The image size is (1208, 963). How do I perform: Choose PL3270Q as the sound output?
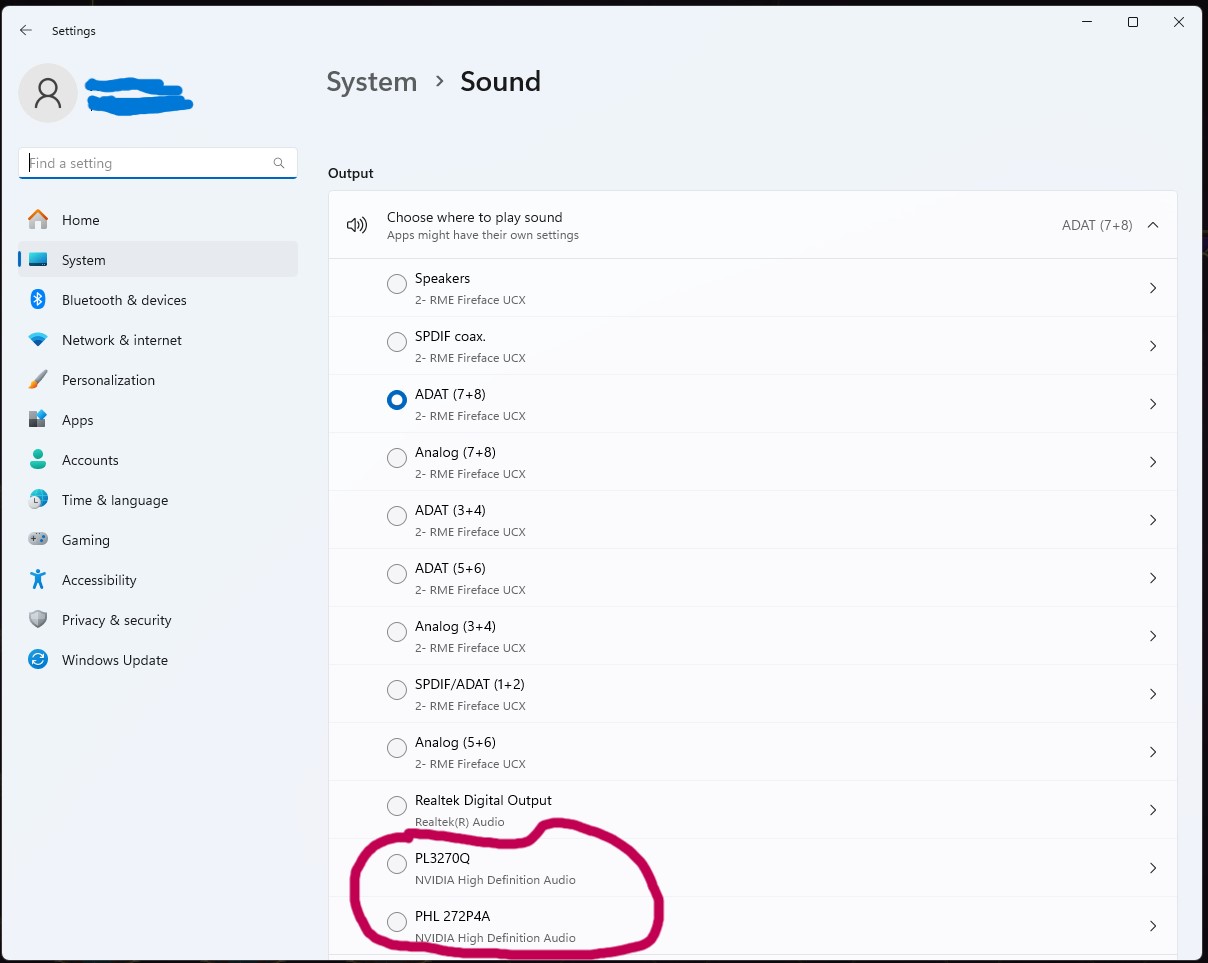397,864
